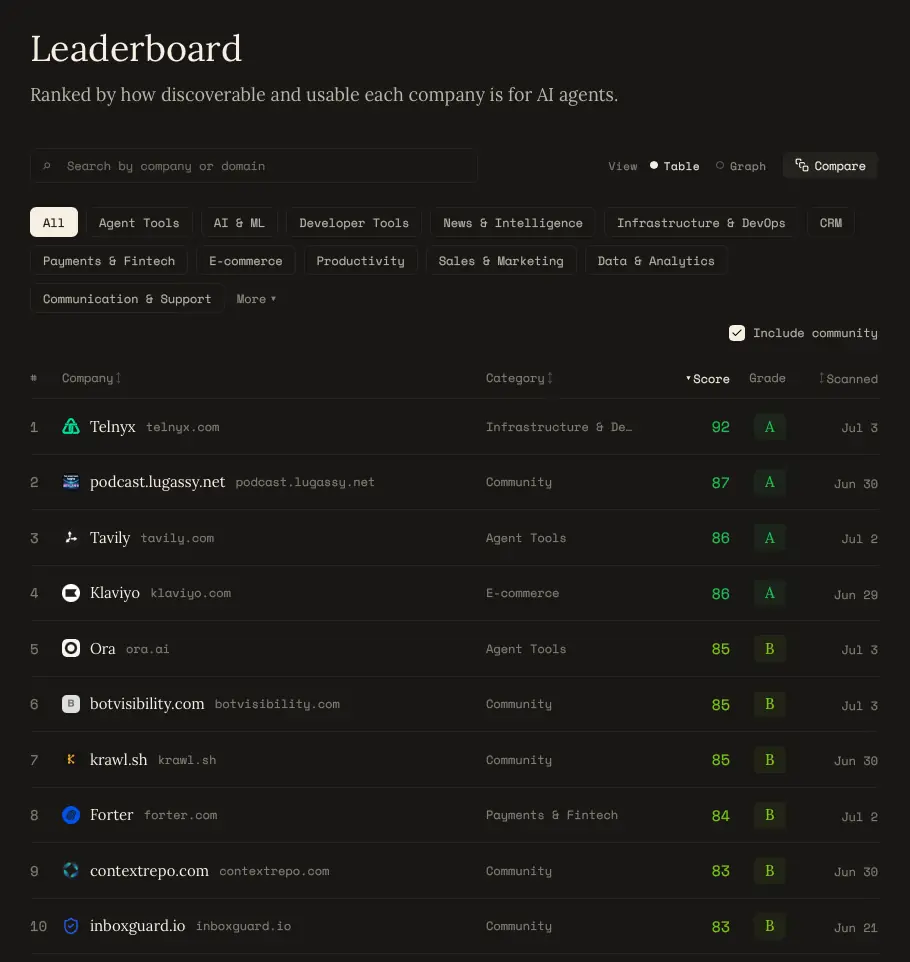Click the score 92 for Telnyx

point(720,427)
